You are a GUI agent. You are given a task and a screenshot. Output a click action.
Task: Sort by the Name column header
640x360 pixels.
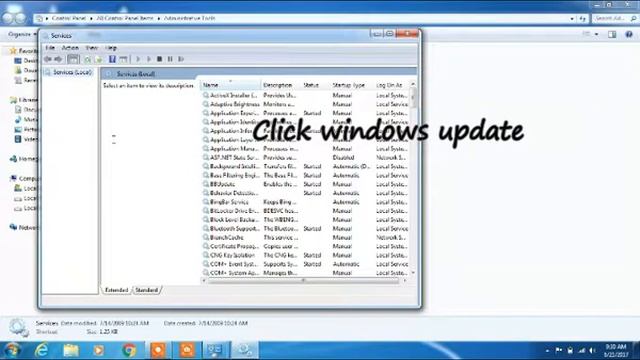(230, 85)
